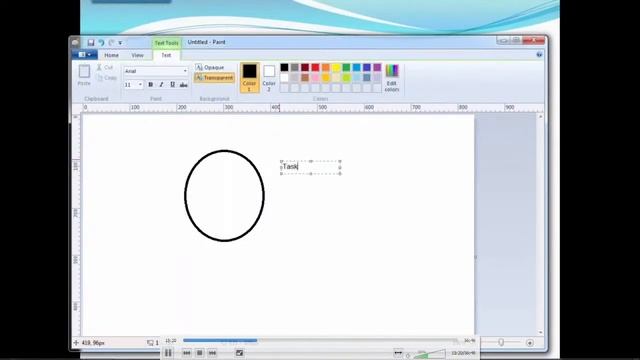This screenshot has height=360, width=640.
Task: Pick the black swatch in palette
Action: (x=284, y=67)
